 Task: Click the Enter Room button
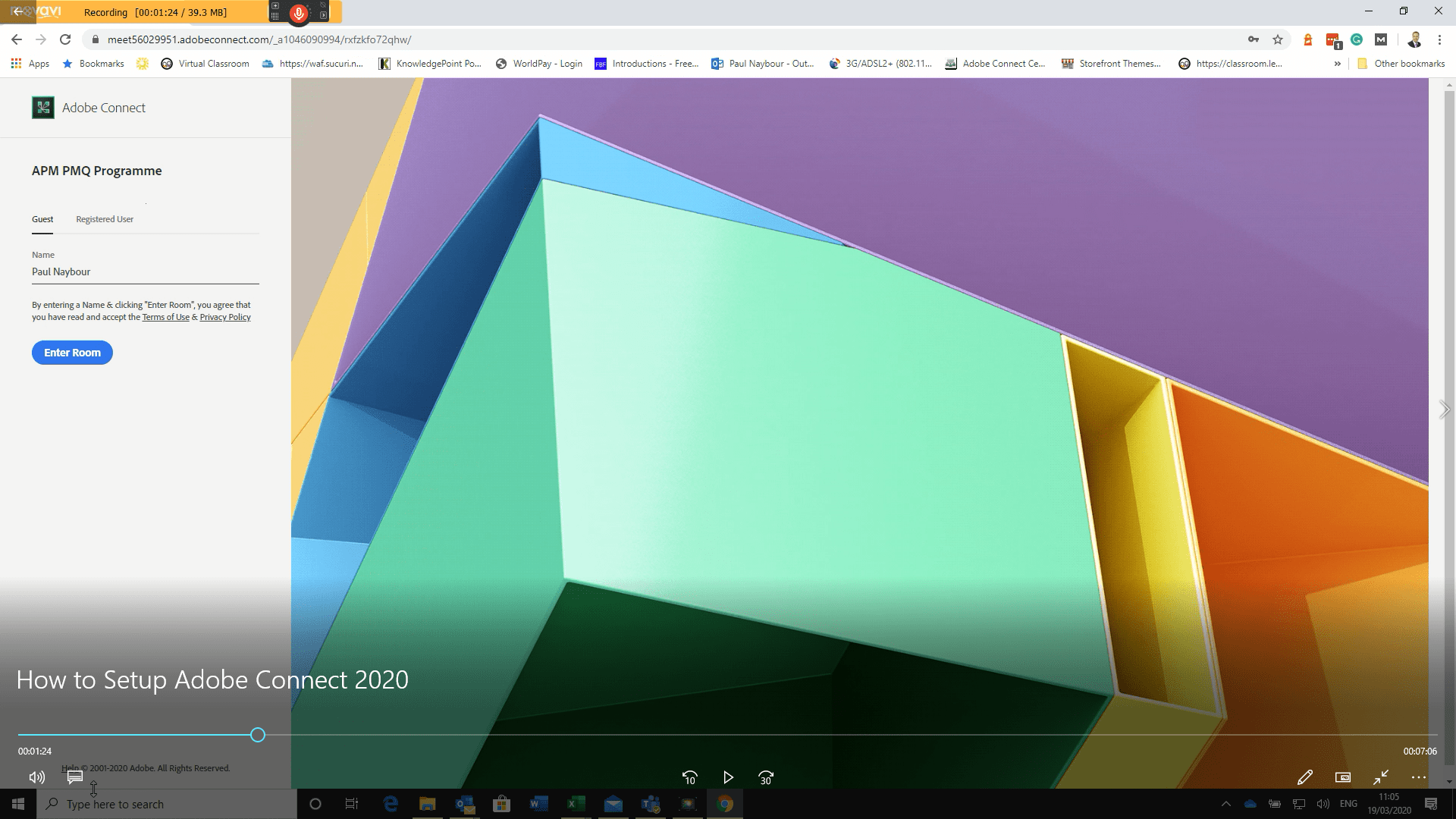coord(72,352)
